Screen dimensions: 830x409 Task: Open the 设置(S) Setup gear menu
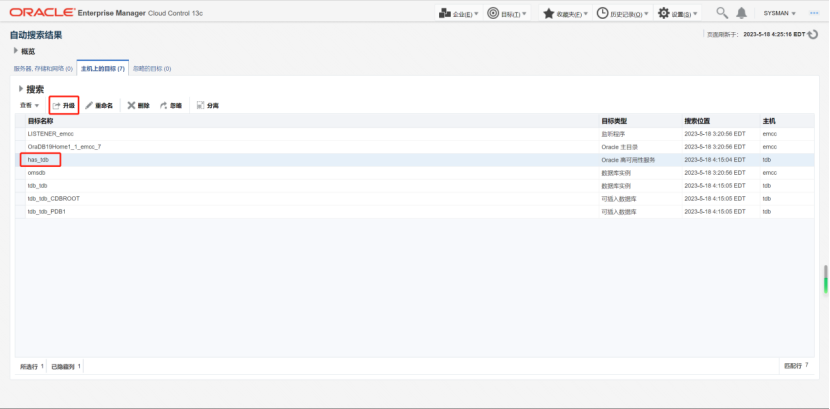click(678, 13)
